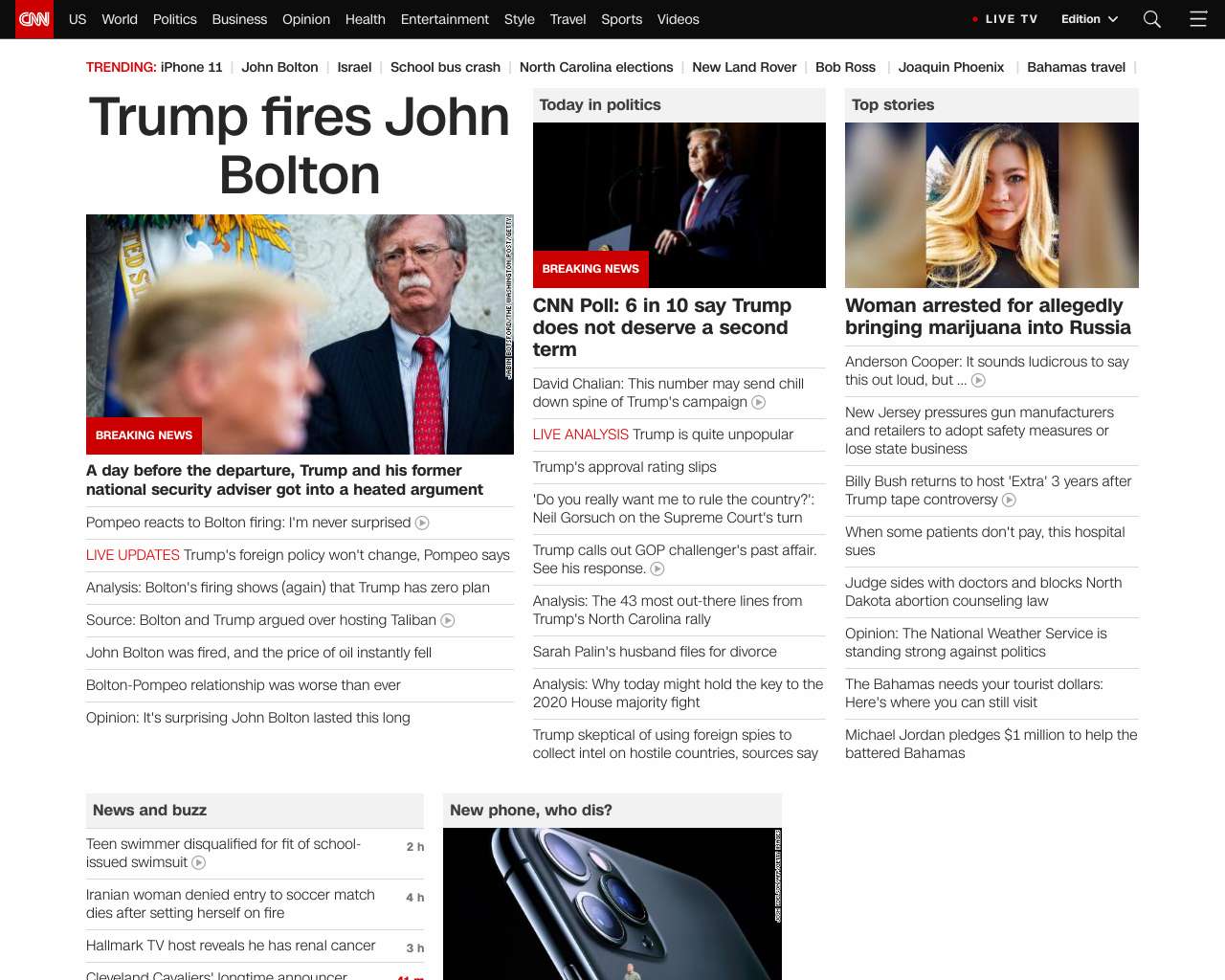
Task: Open the hamburger menu icon
Action: pyautogui.click(x=1198, y=19)
